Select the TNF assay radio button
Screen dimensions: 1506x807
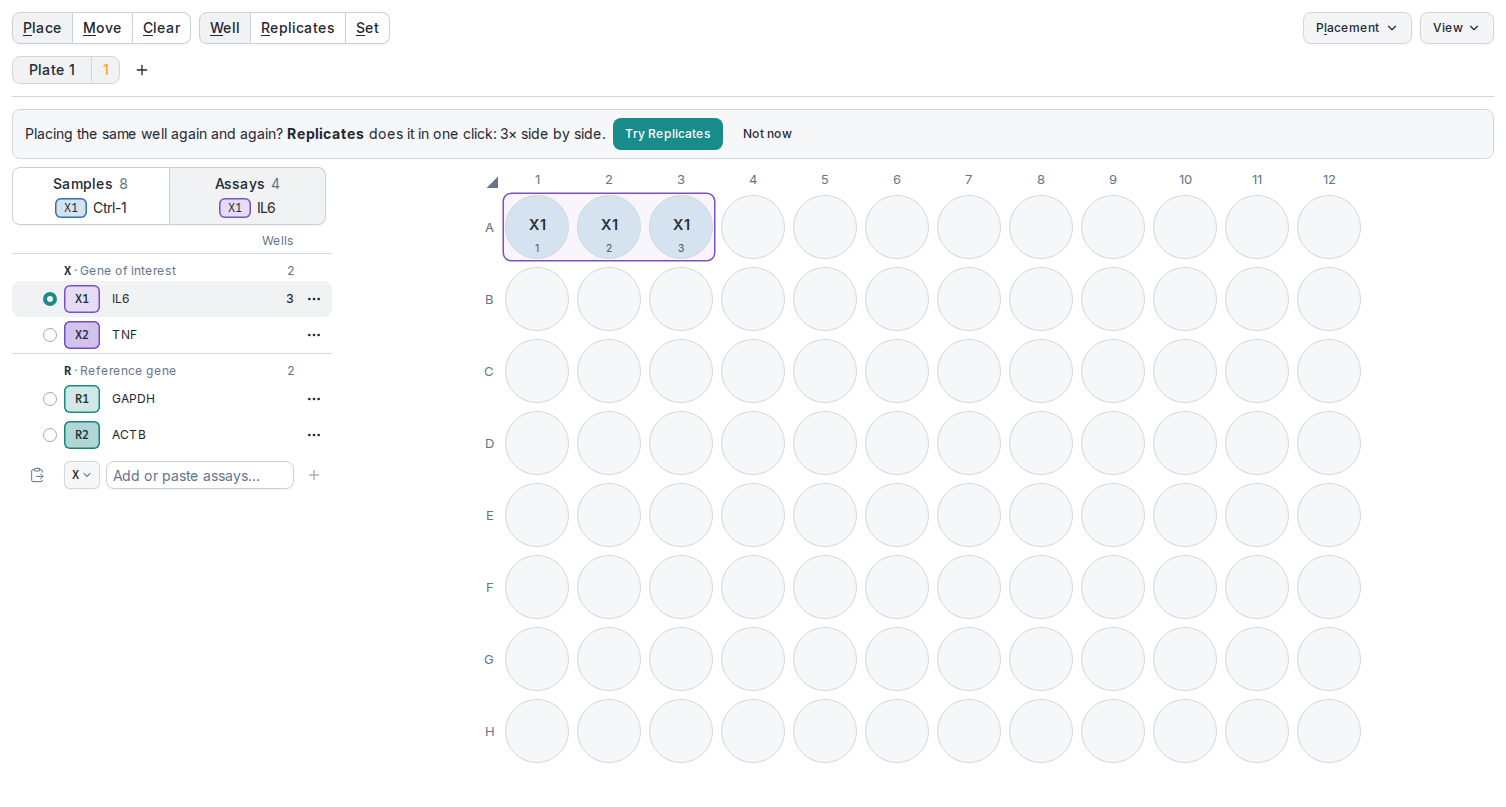(x=50, y=335)
